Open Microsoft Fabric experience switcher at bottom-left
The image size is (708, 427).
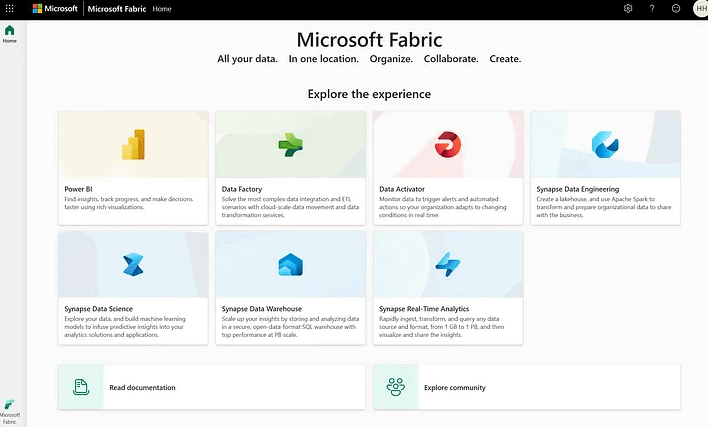(x=10, y=409)
